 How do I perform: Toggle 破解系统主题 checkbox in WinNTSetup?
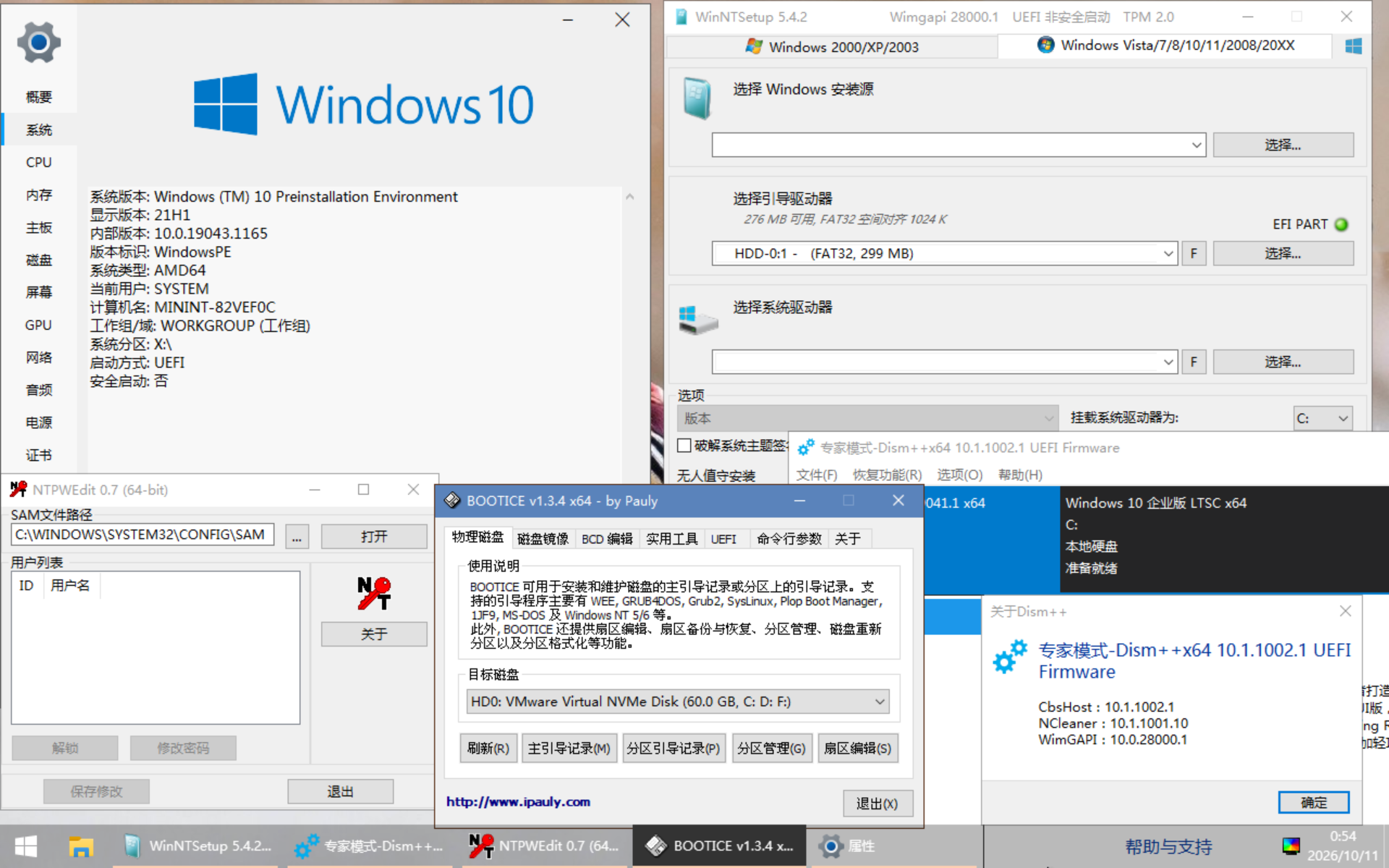(684, 446)
